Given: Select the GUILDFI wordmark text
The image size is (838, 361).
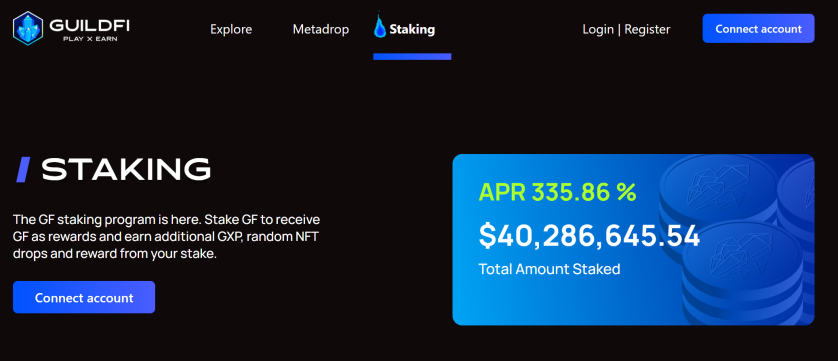Looking at the screenshot, I should pos(89,25).
